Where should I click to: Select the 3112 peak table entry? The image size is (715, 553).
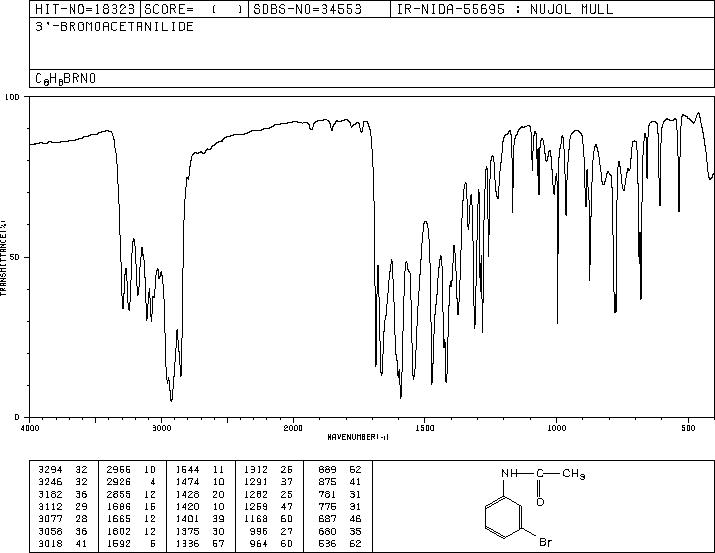(x=63, y=506)
